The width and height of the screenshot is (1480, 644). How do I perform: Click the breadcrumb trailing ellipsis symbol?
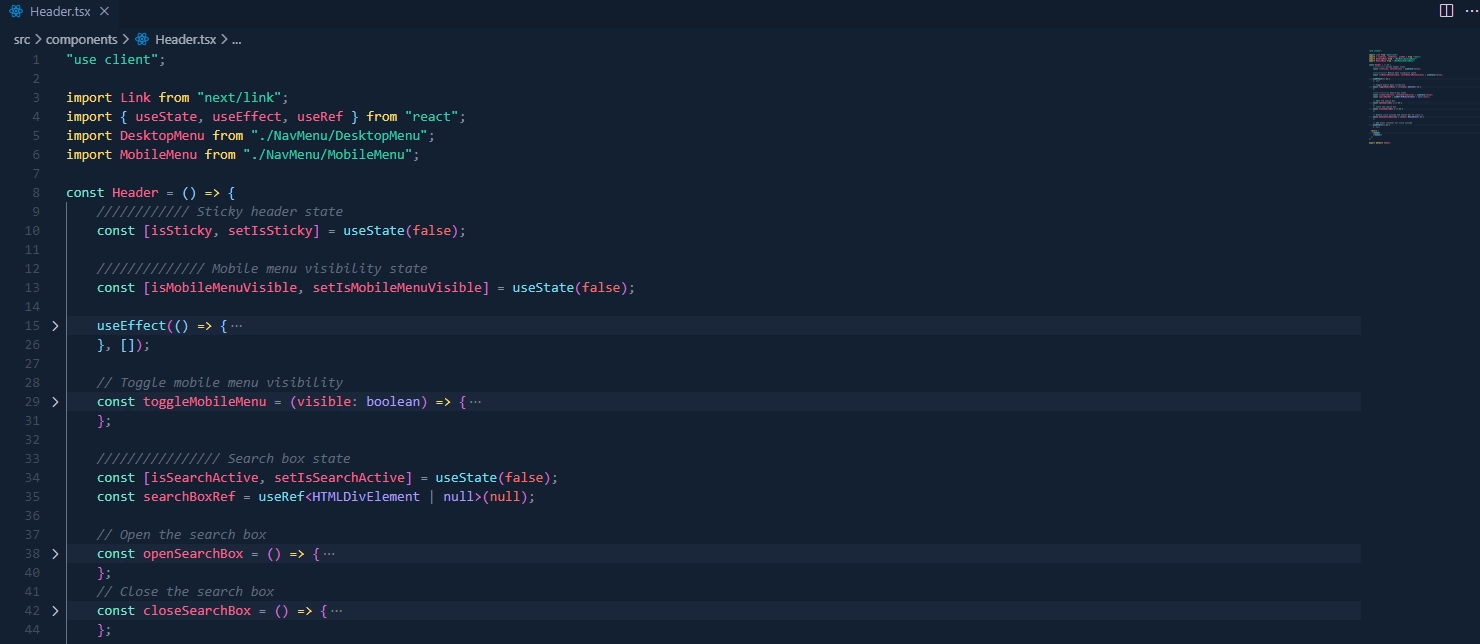coord(237,40)
